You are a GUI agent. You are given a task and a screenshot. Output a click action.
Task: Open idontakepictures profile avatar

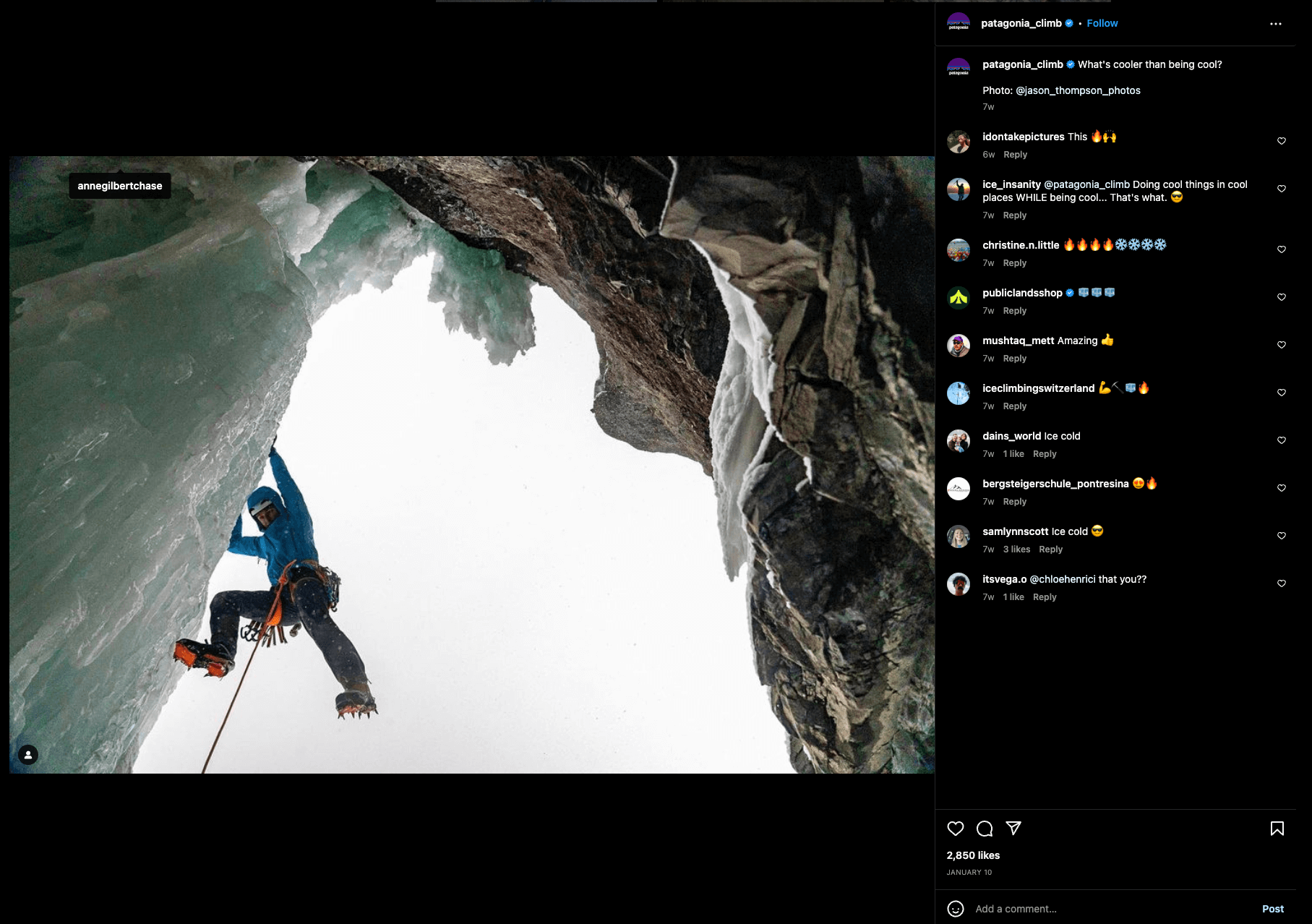(959, 142)
